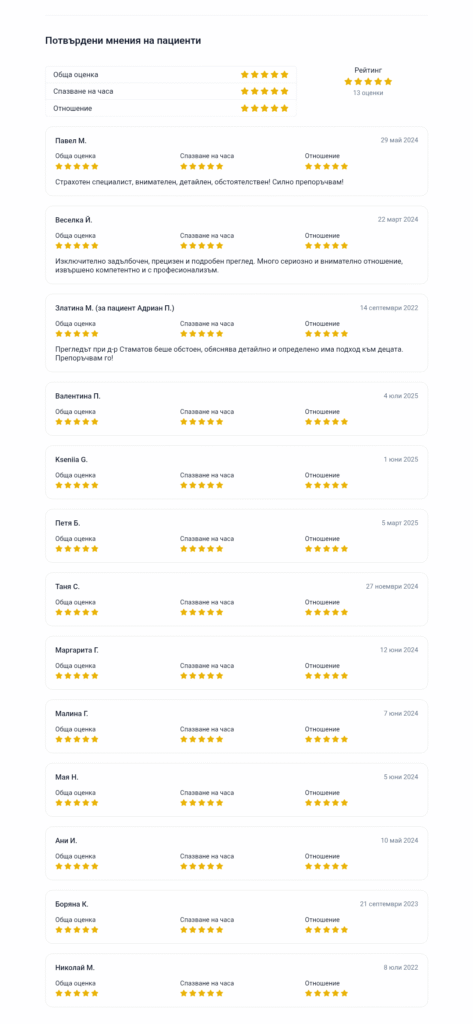
Task: Click the Потвърдени мнения на пациенти heading
Action: pyautogui.click(x=123, y=40)
